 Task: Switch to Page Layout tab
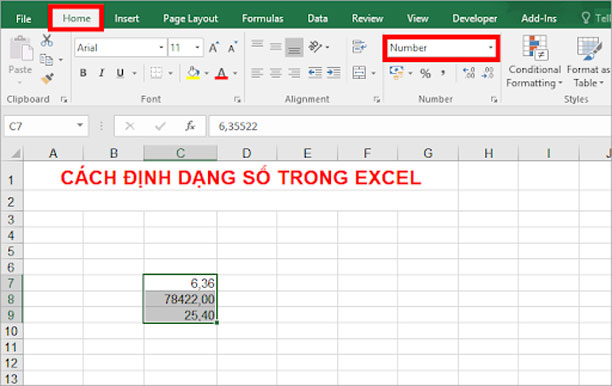click(x=190, y=18)
